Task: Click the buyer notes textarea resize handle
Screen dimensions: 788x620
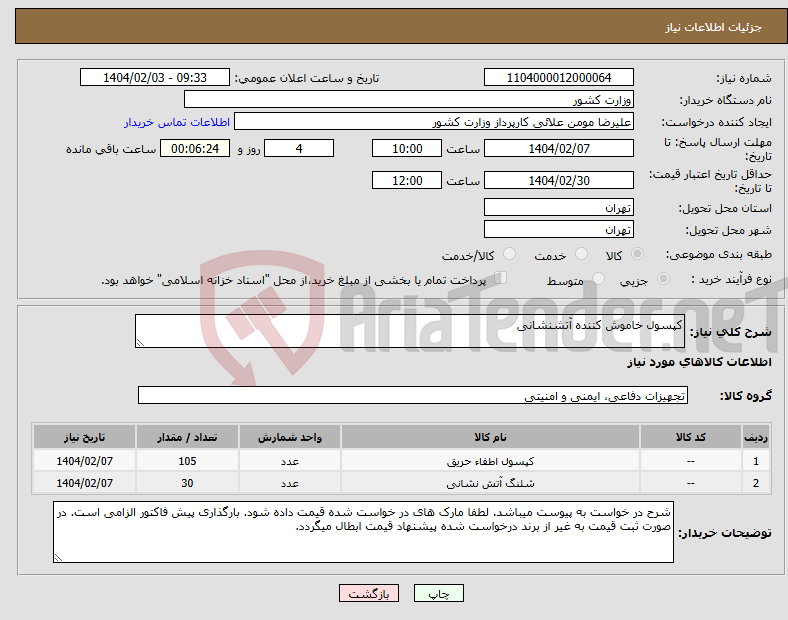Action: (58, 557)
